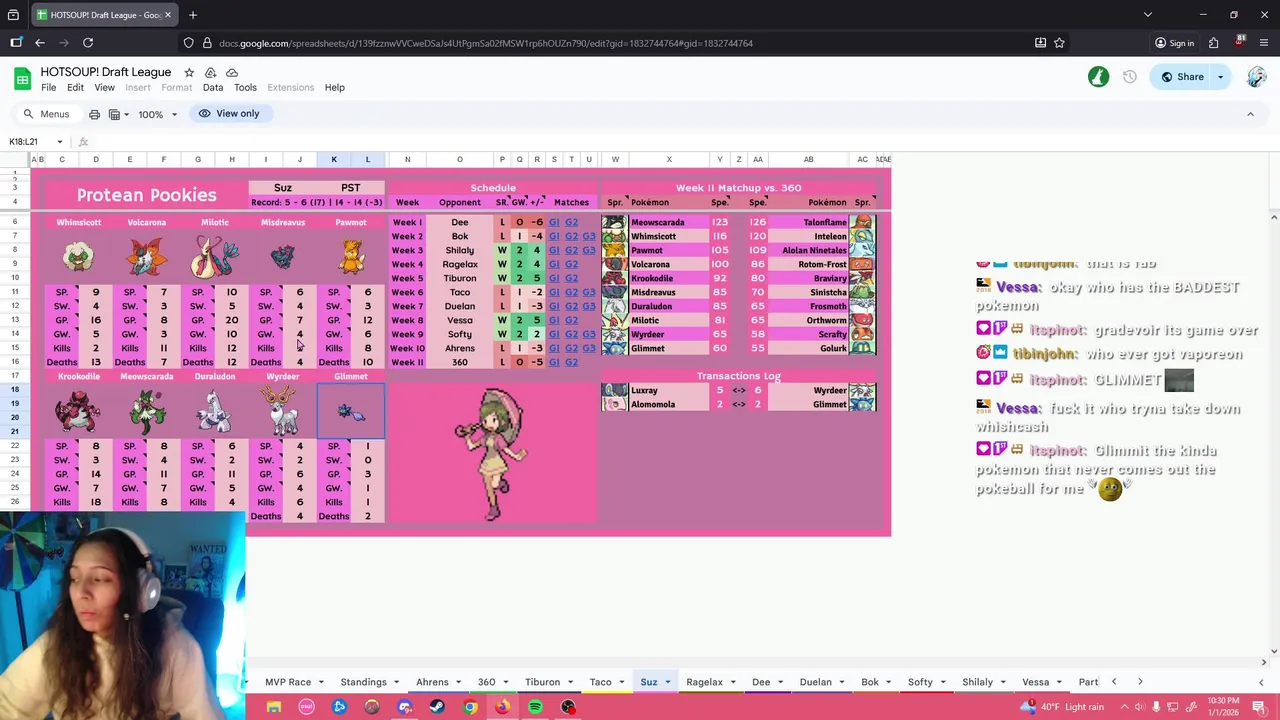Open Spotify from the taskbar
This screenshot has width=1280, height=720.
[x=535, y=707]
